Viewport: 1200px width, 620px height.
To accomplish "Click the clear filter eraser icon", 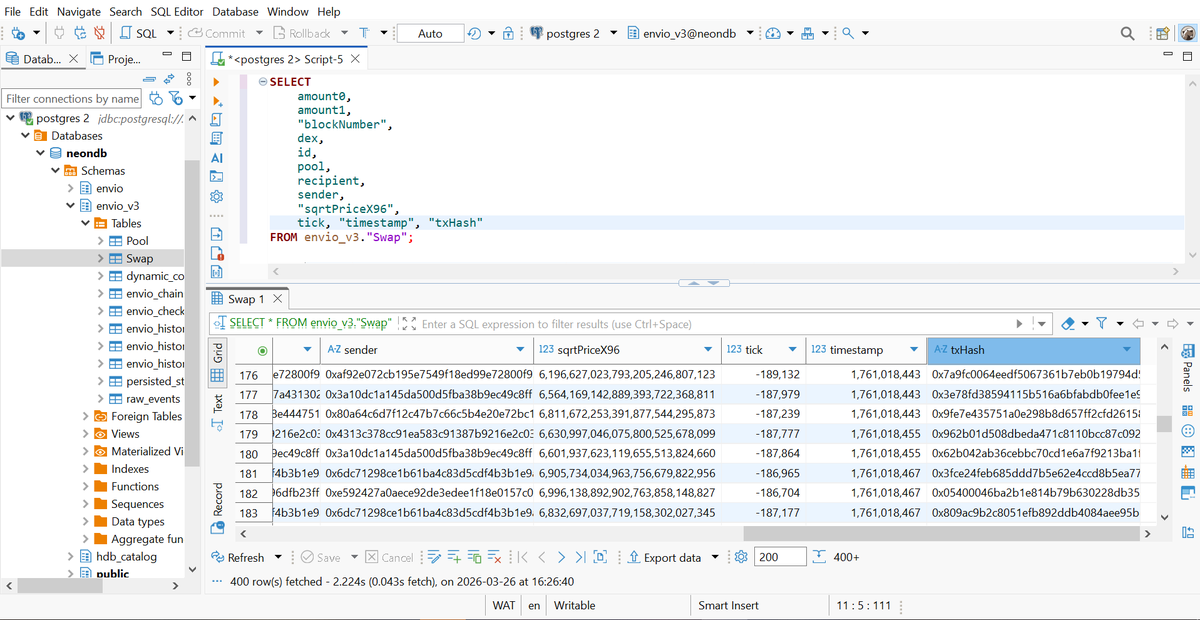I will pyautogui.click(x=1068, y=324).
